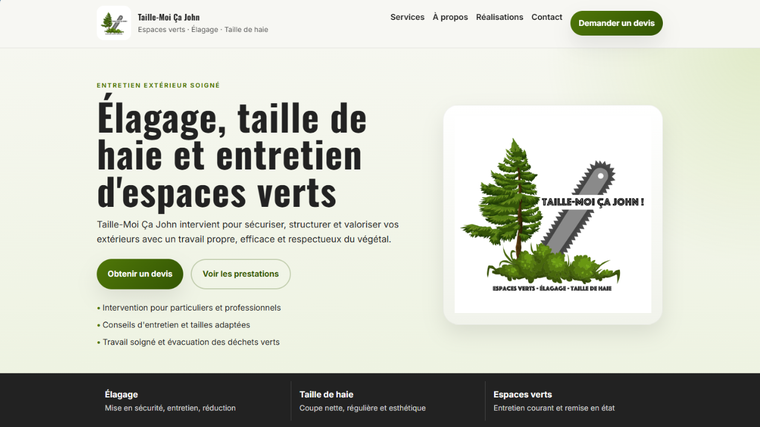Click 'Intervention pour particuliers et professionnels' bullet
This screenshot has height=427, width=760.
tap(191, 308)
